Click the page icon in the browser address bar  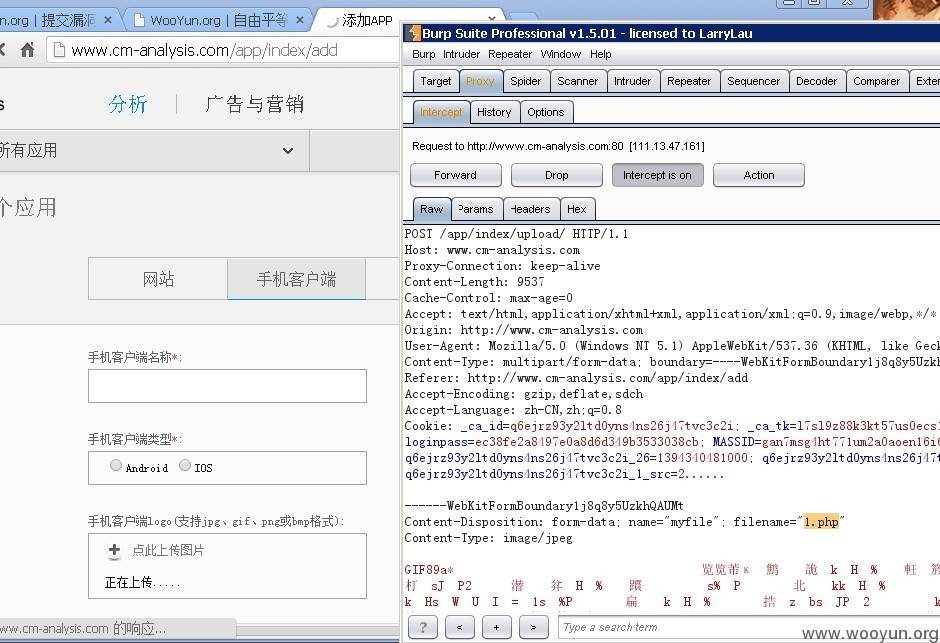[59, 50]
